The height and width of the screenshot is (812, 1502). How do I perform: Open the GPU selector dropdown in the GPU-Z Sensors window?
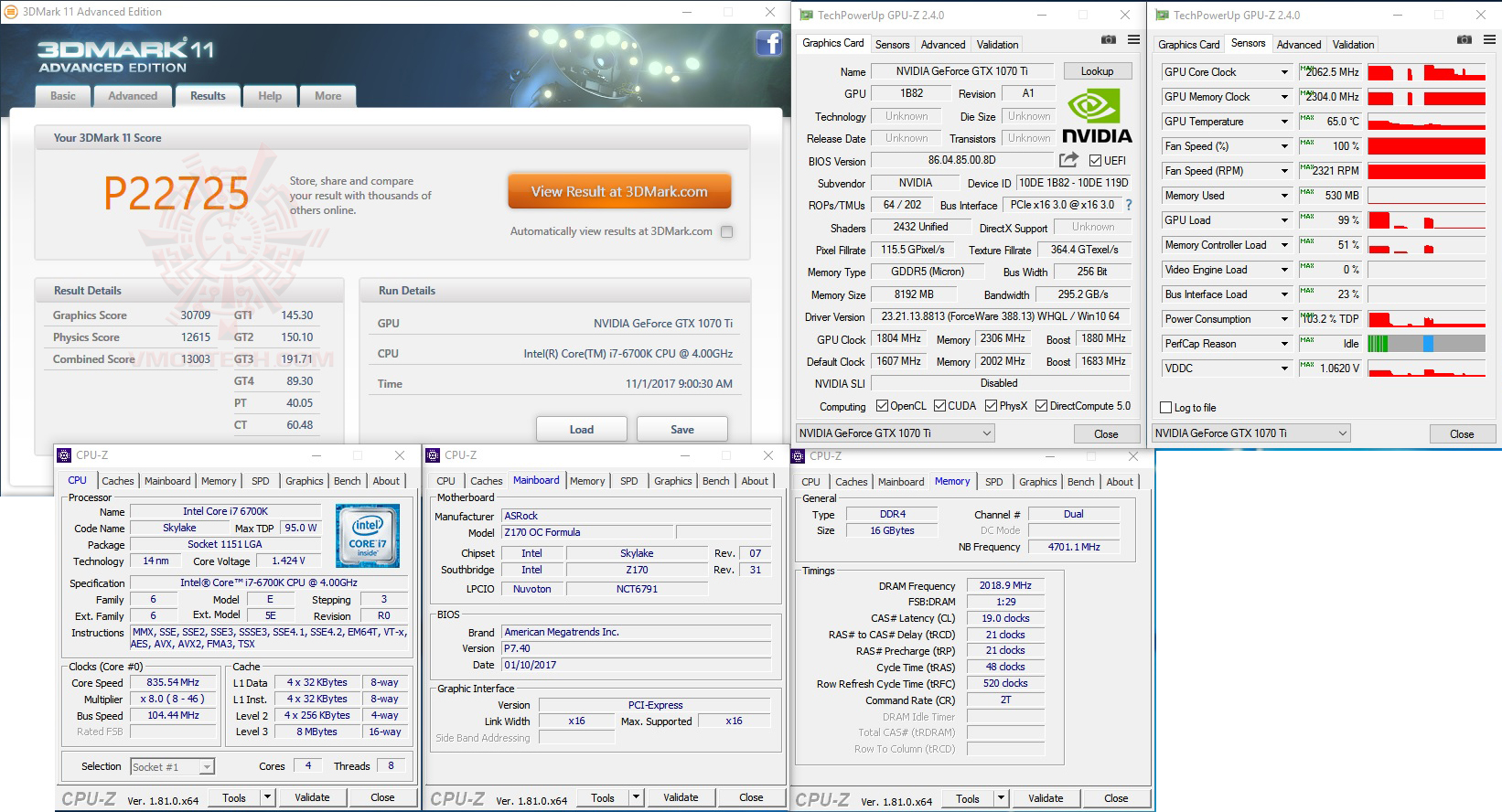click(x=1251, y=433)
